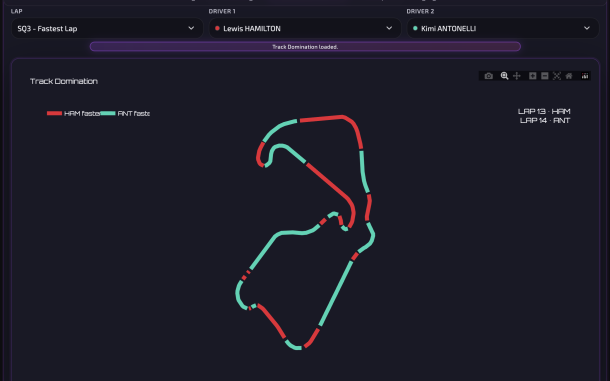Toggle the HAM faster legend entry
The height and width of the screenshot is (381, 610).
pos(73,113)
